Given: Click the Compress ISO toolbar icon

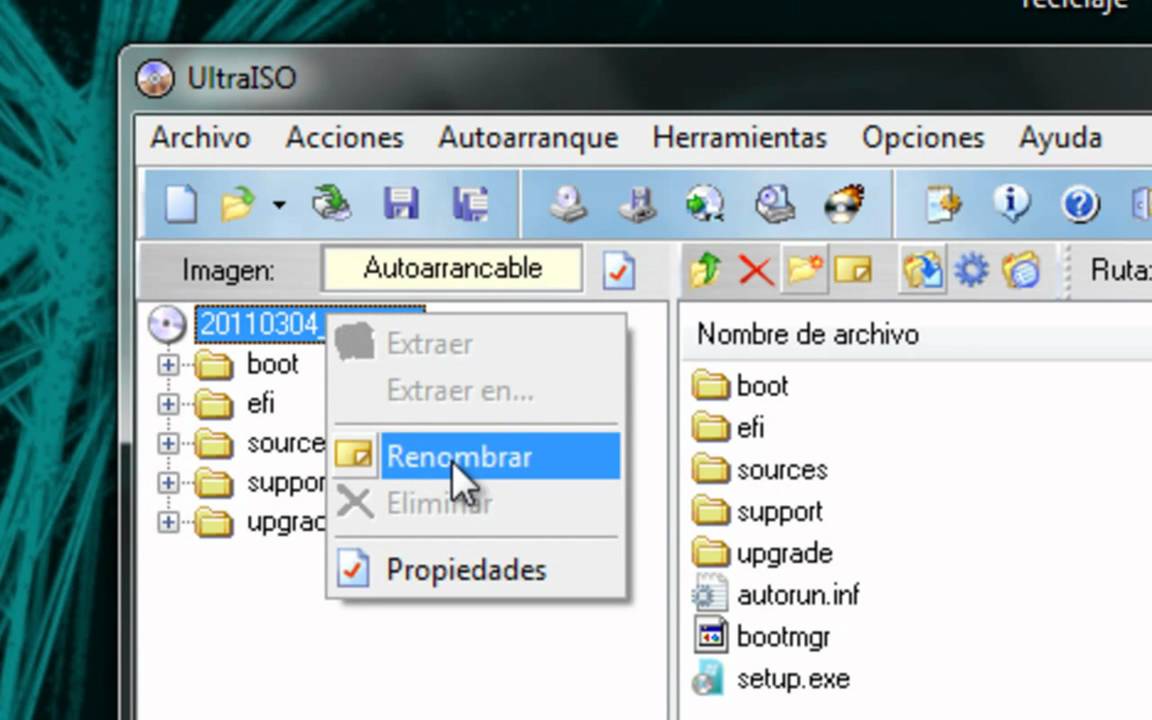Looking at the screenshot, I should pyautogui.click(x=637, y=204).
